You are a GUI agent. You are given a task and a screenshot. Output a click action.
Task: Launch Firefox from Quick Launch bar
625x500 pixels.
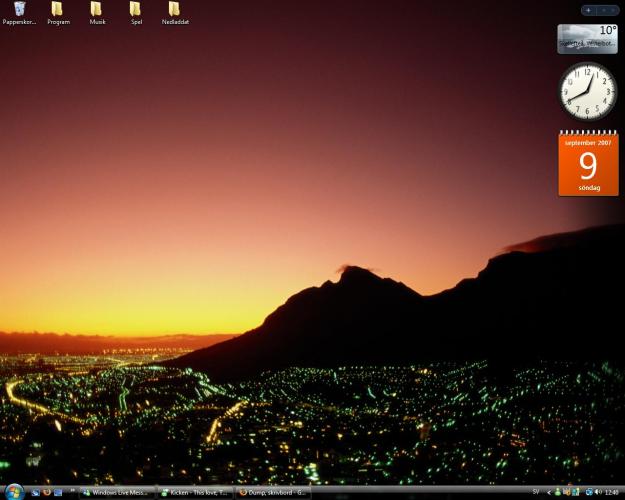click(x=46, y=492)
